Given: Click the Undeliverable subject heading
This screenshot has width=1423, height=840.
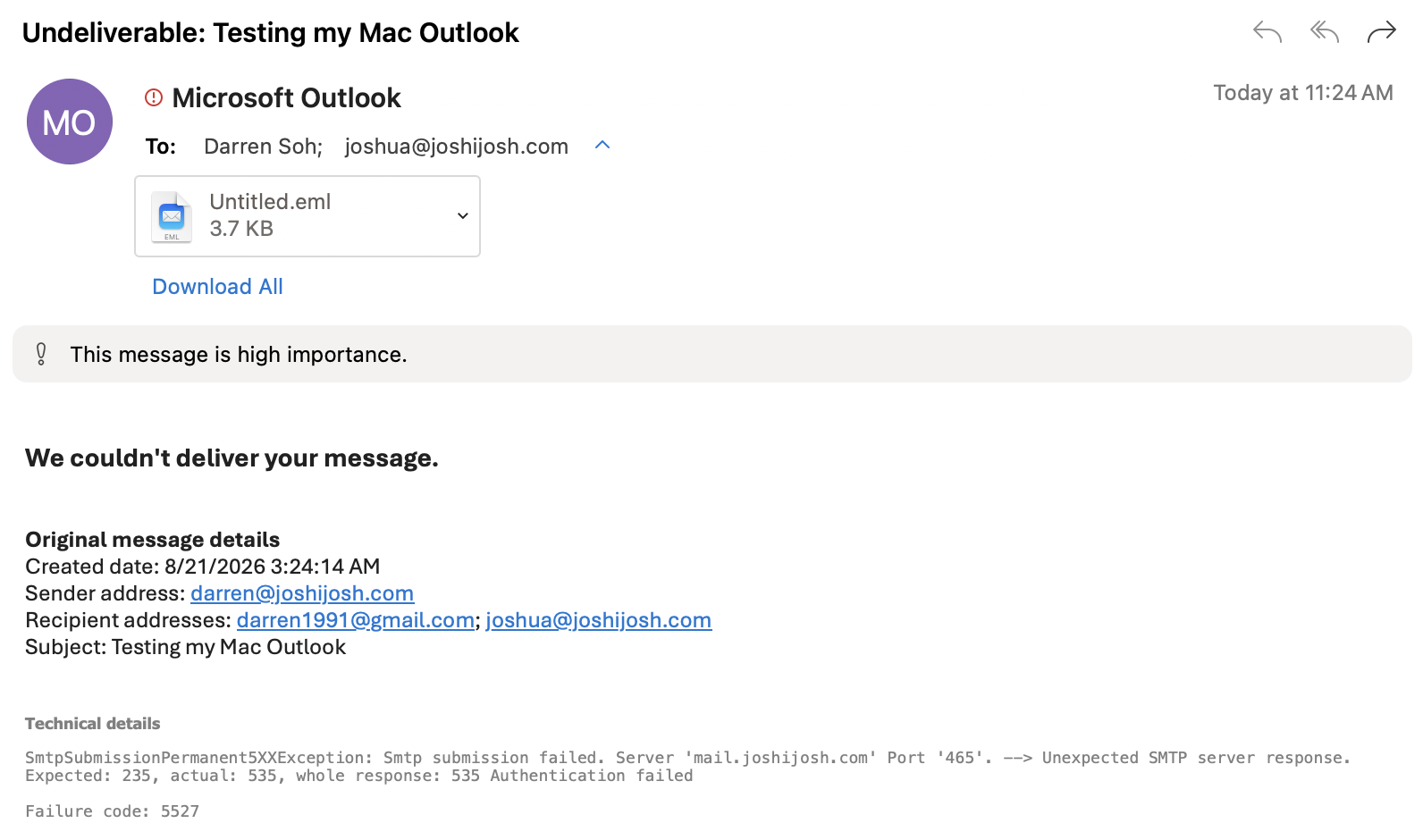Looking at the screenshot, I should (x=271, y=33).
